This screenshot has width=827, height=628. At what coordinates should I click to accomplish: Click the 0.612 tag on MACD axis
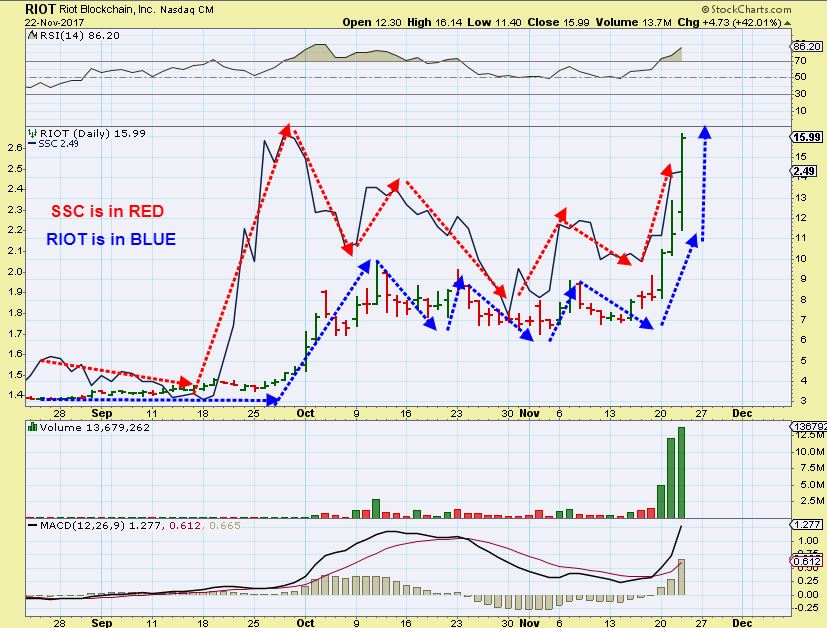807,561
